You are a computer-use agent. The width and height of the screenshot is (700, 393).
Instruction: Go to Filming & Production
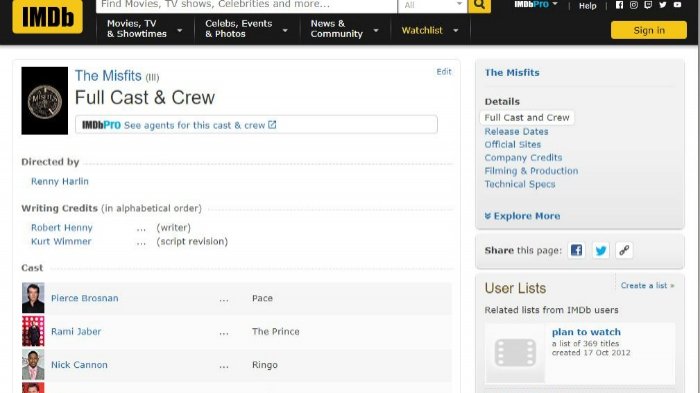[x=531, y=171]
